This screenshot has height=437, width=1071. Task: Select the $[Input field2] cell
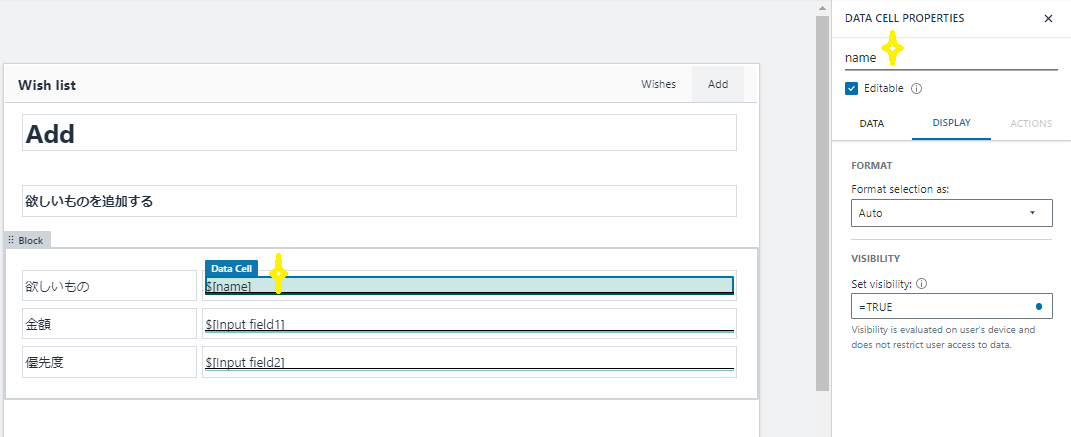coord(469,362)
